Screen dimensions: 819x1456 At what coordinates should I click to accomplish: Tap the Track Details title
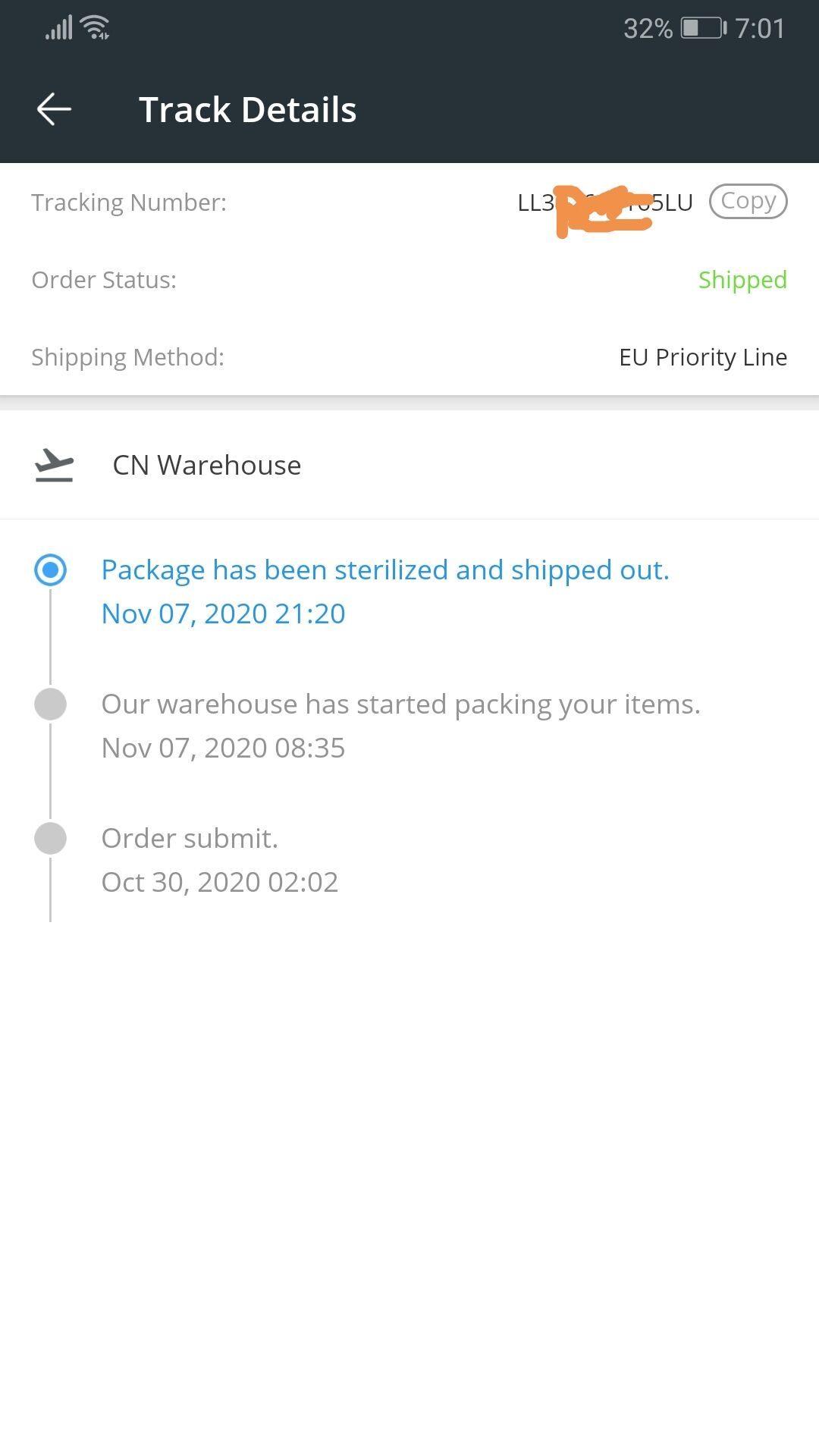click(x=247, y=110)
